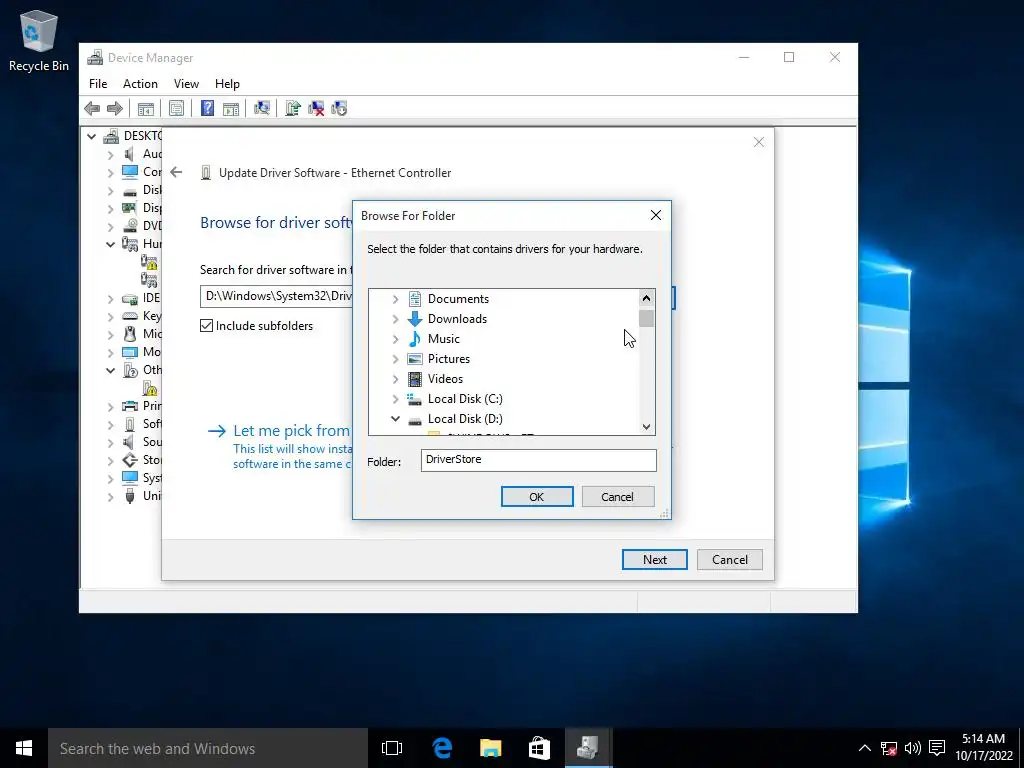Select Documents in the folder tree

(x=458, y=299)
